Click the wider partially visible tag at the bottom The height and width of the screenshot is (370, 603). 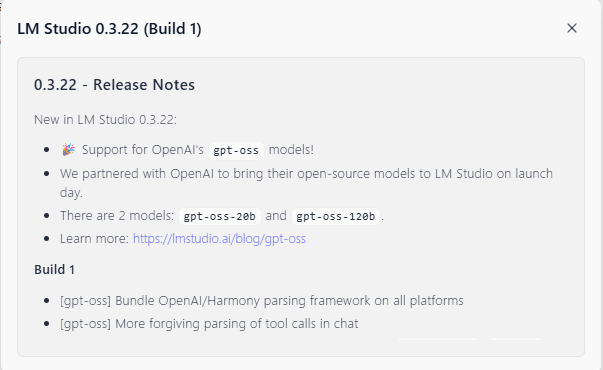(x=437, y=339)
